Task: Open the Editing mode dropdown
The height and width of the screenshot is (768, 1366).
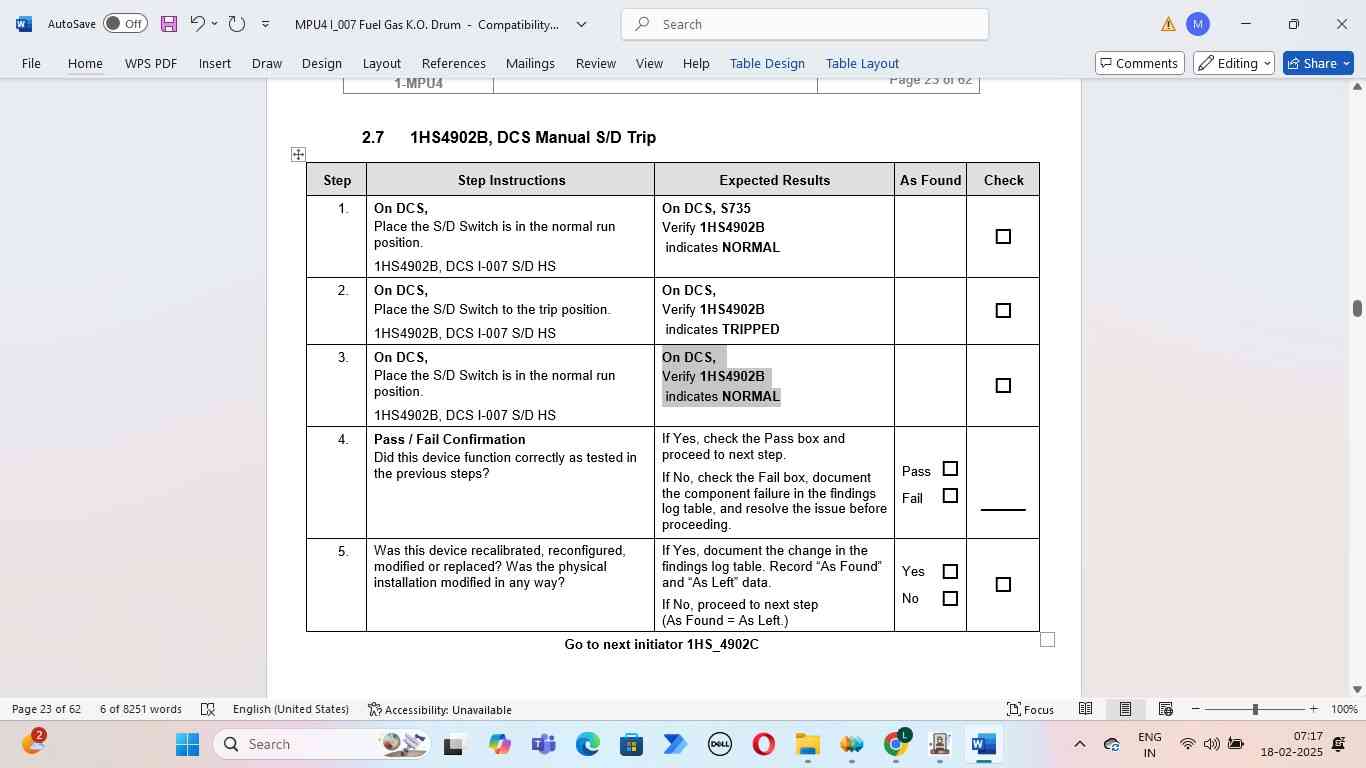Action: coord(1234,63)
